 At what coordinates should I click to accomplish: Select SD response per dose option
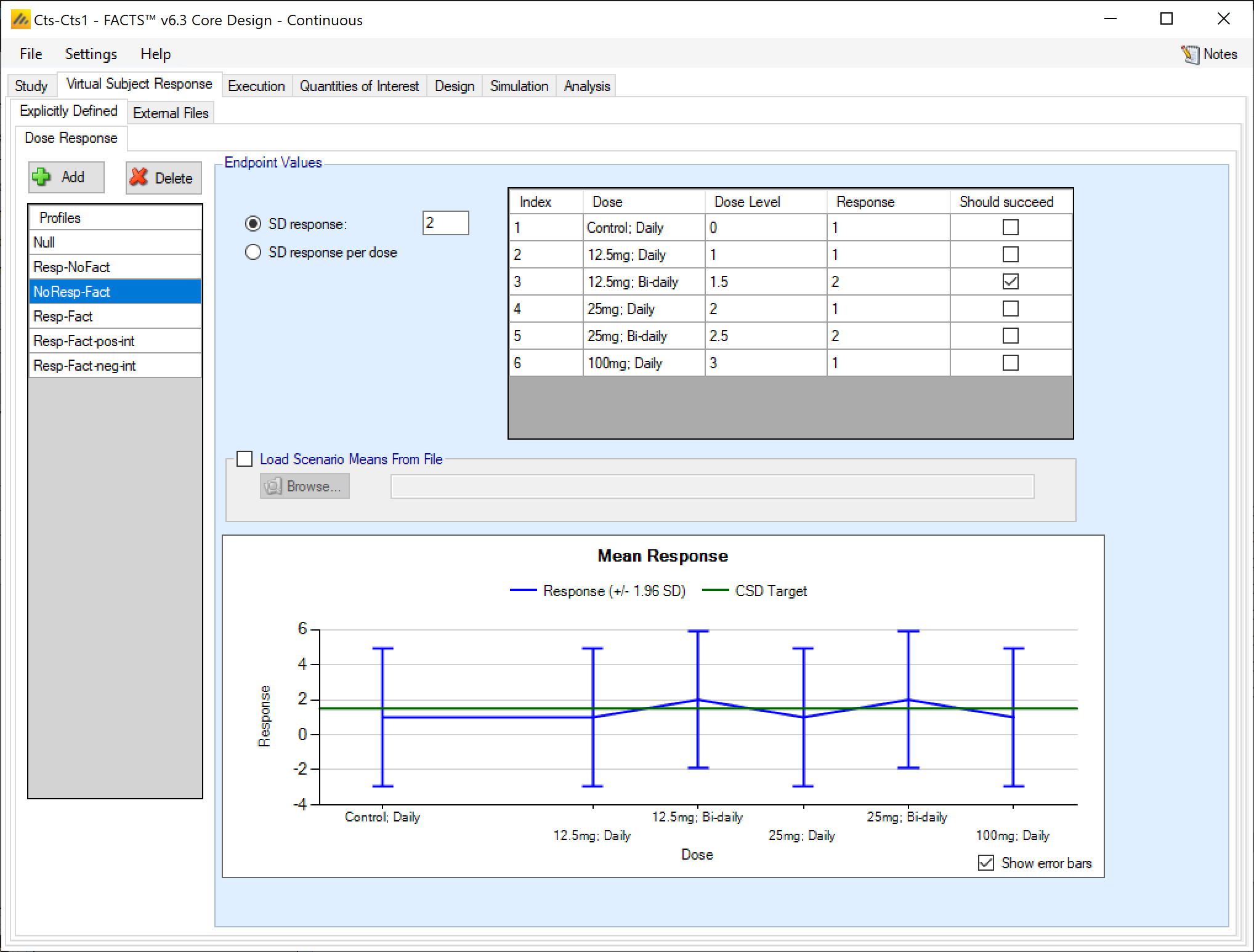(x=253, y=252)
